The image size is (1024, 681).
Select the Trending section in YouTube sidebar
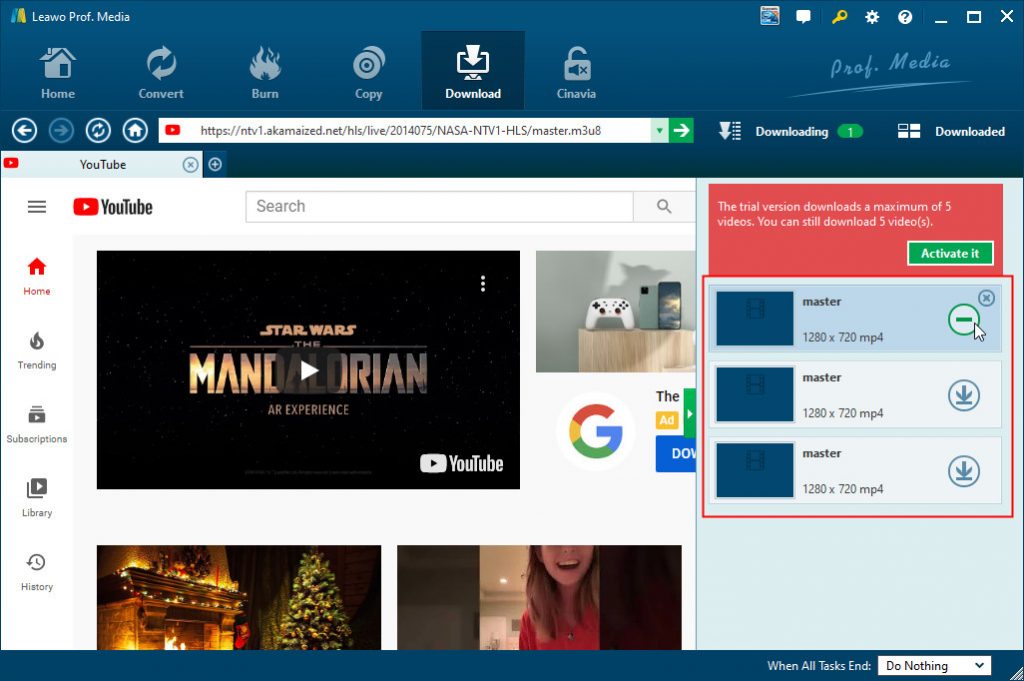click(x=37, y=352)
